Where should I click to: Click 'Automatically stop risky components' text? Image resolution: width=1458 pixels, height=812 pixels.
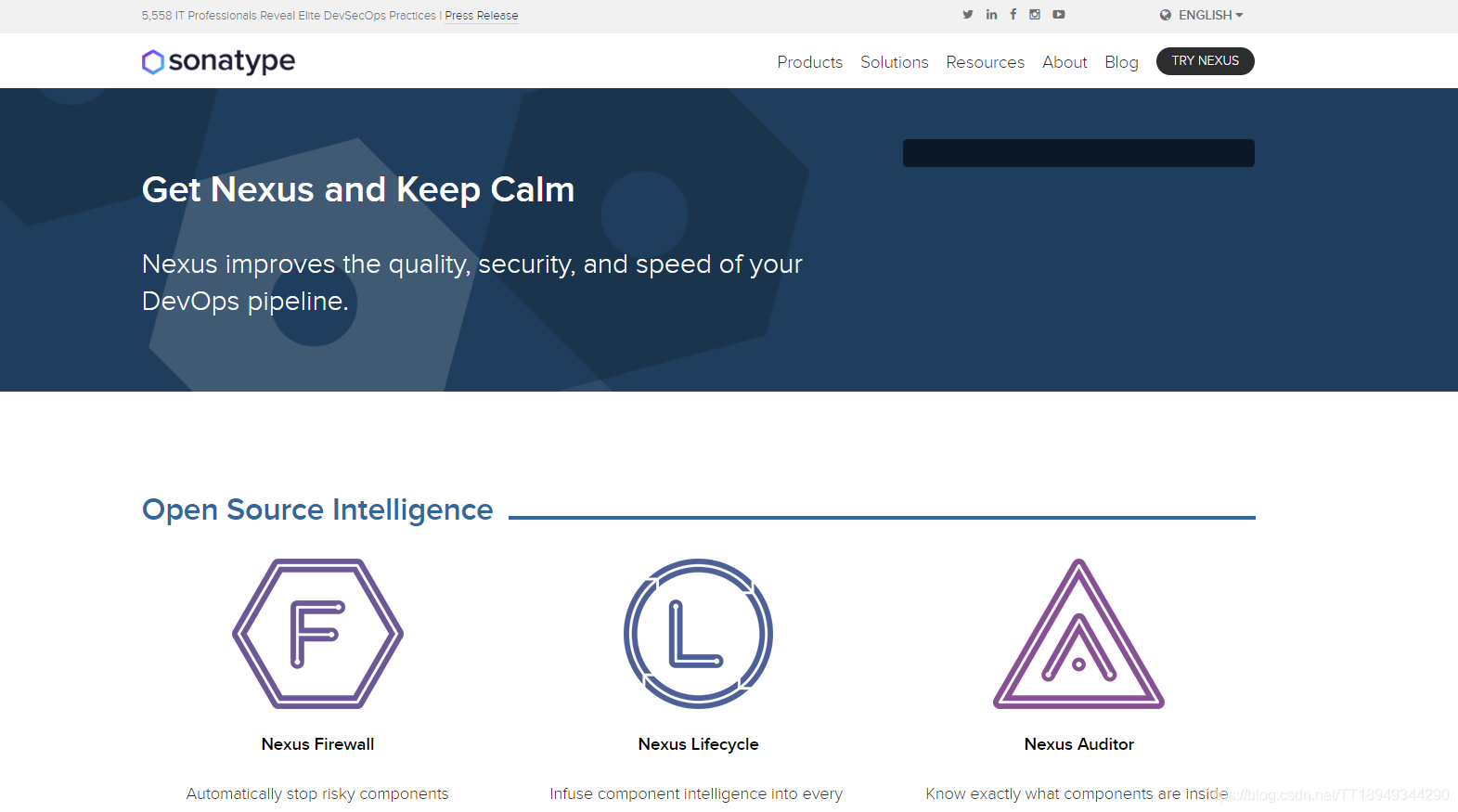[317, 793]
